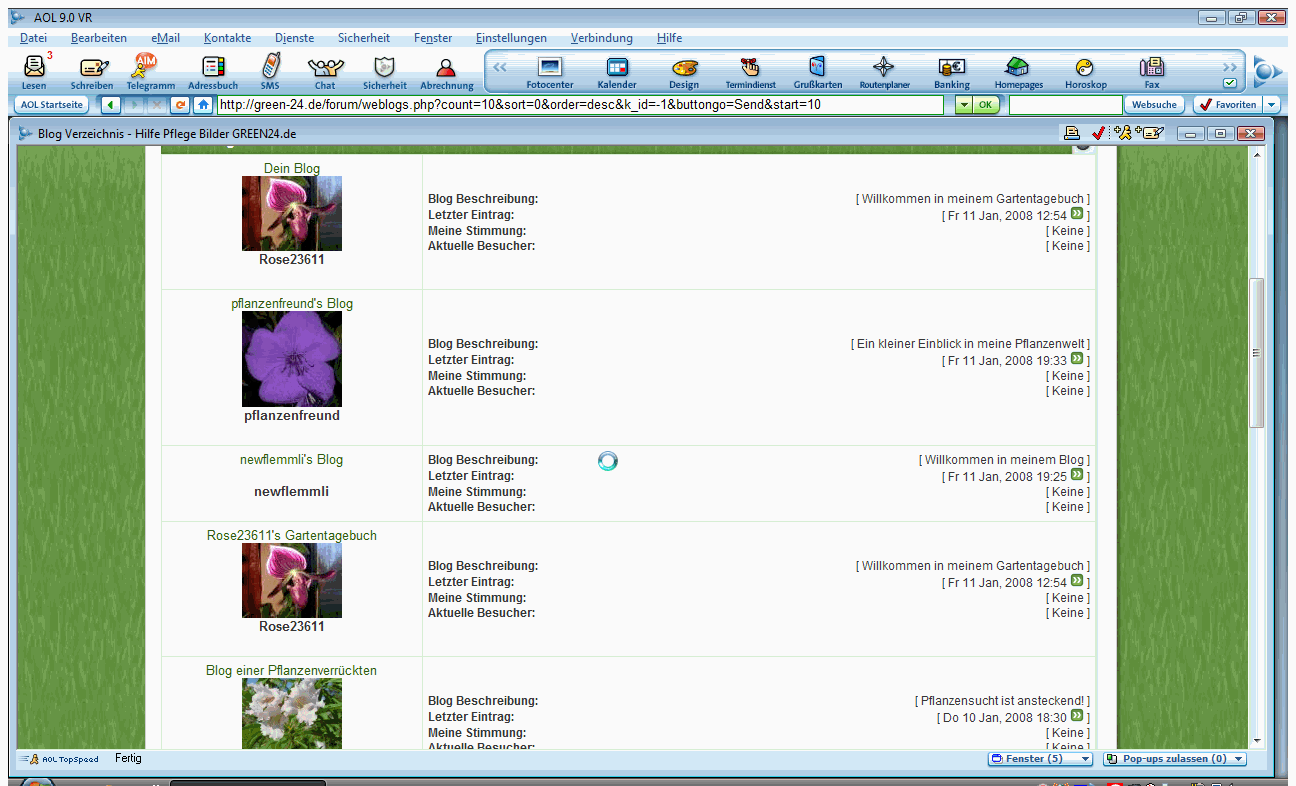
Task: Open the Dein Blog link
Action: point(292,169)
